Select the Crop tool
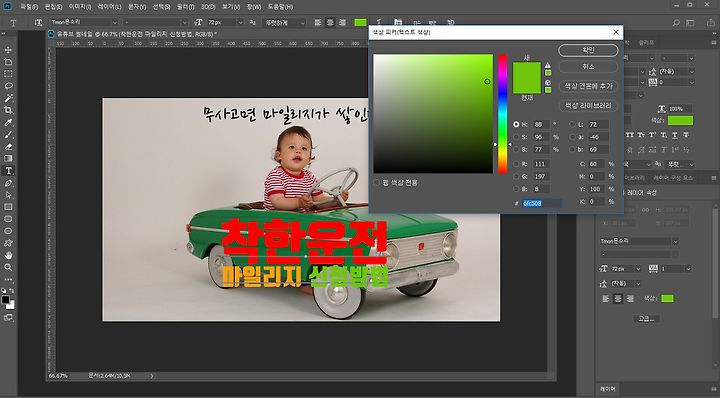The width and height of the screenshot is (720, 398). (8, 110)
